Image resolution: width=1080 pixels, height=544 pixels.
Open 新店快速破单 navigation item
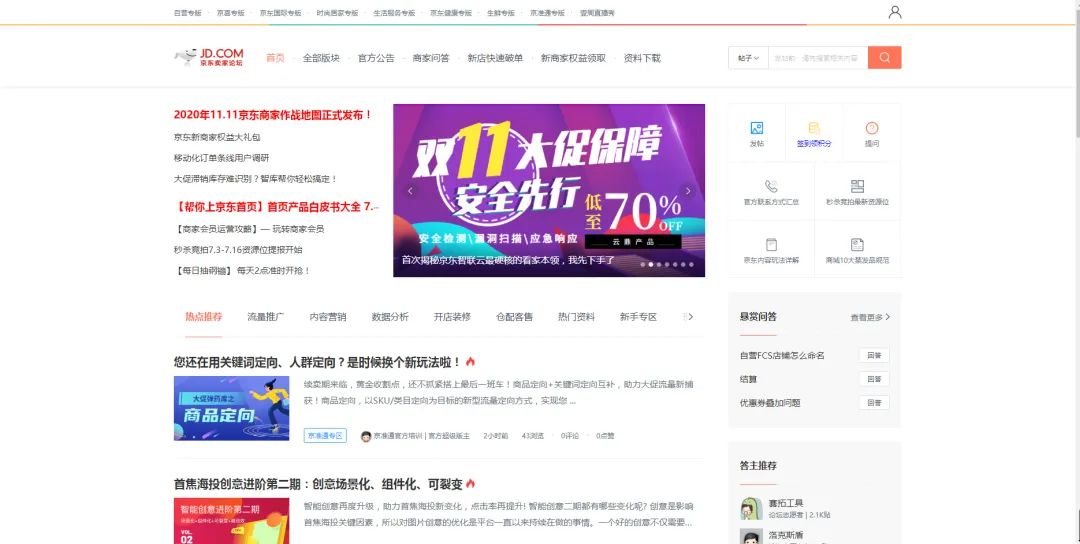click(x=495, y=58)
